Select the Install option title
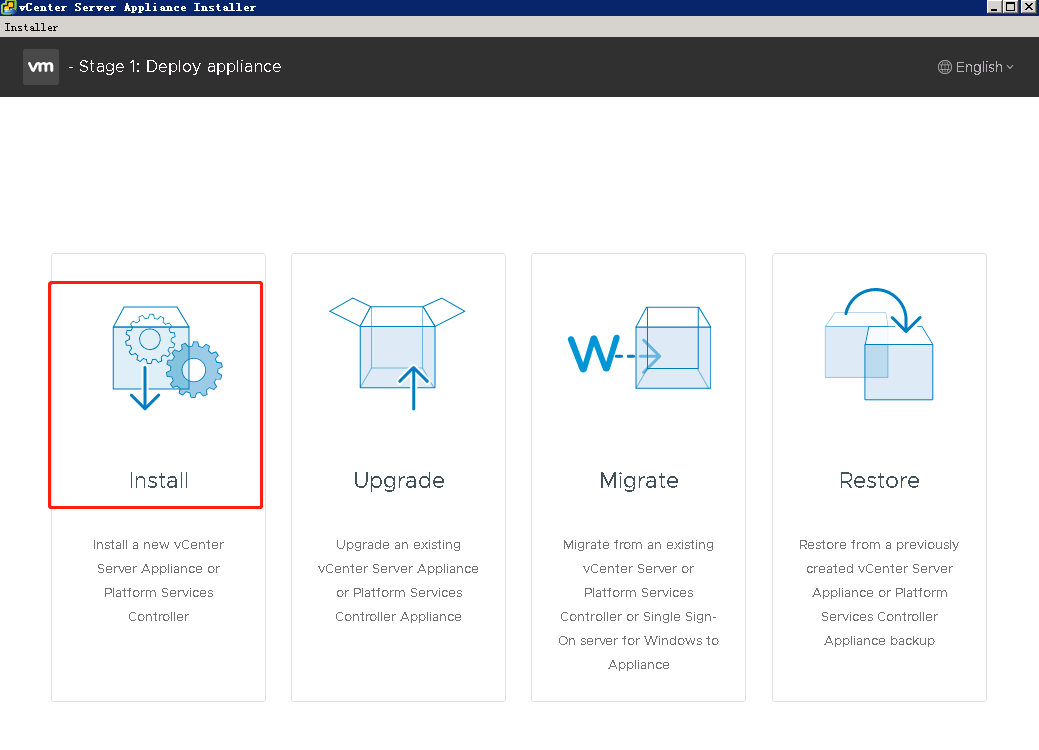1039x750 pixels. coord(158,480)
